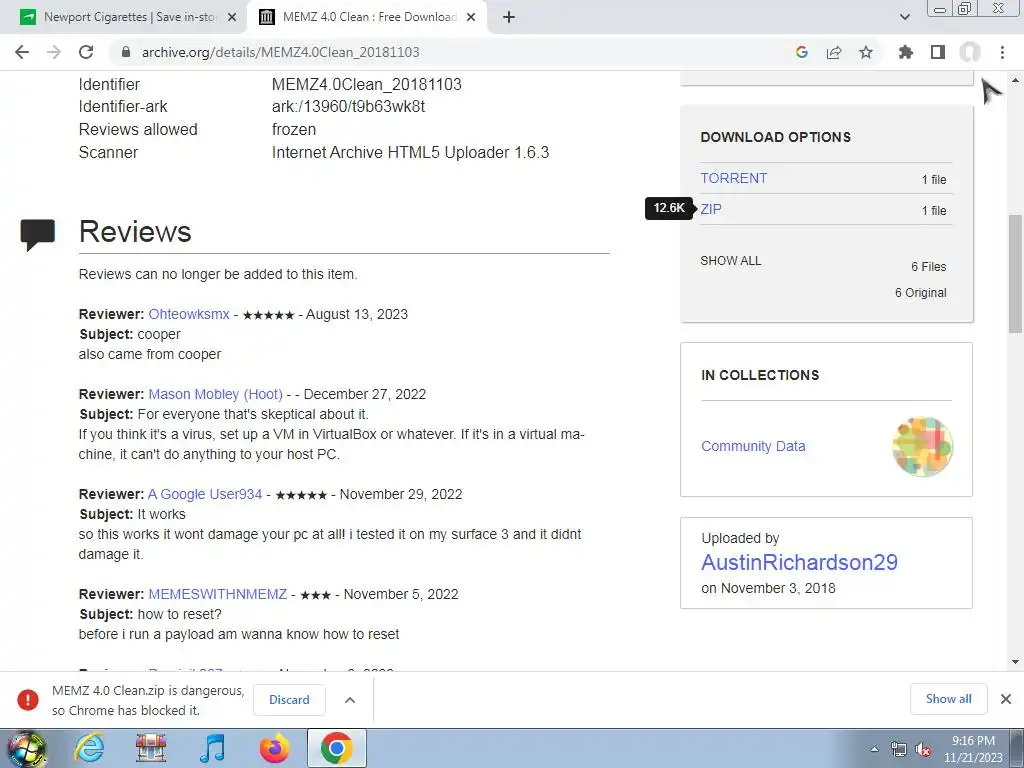Switch to MEMZ 4.0 Clean tab

[368, 17]
